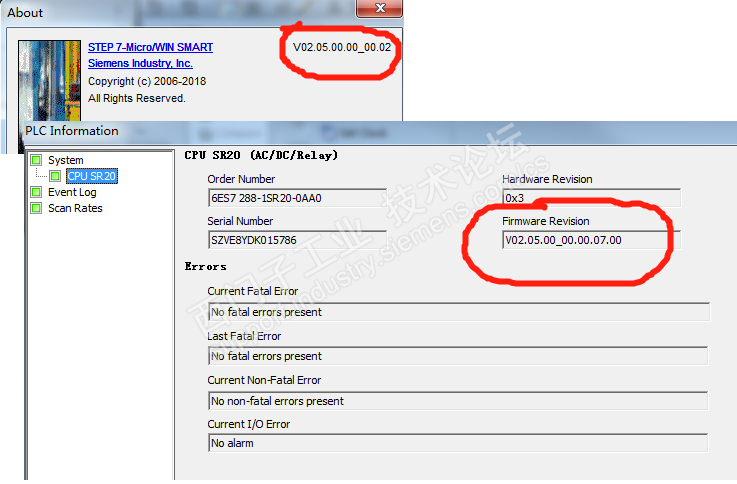Click the All Rights Reserved text
This screenshot has width=737, height=484.
click(x=137, y=98)
